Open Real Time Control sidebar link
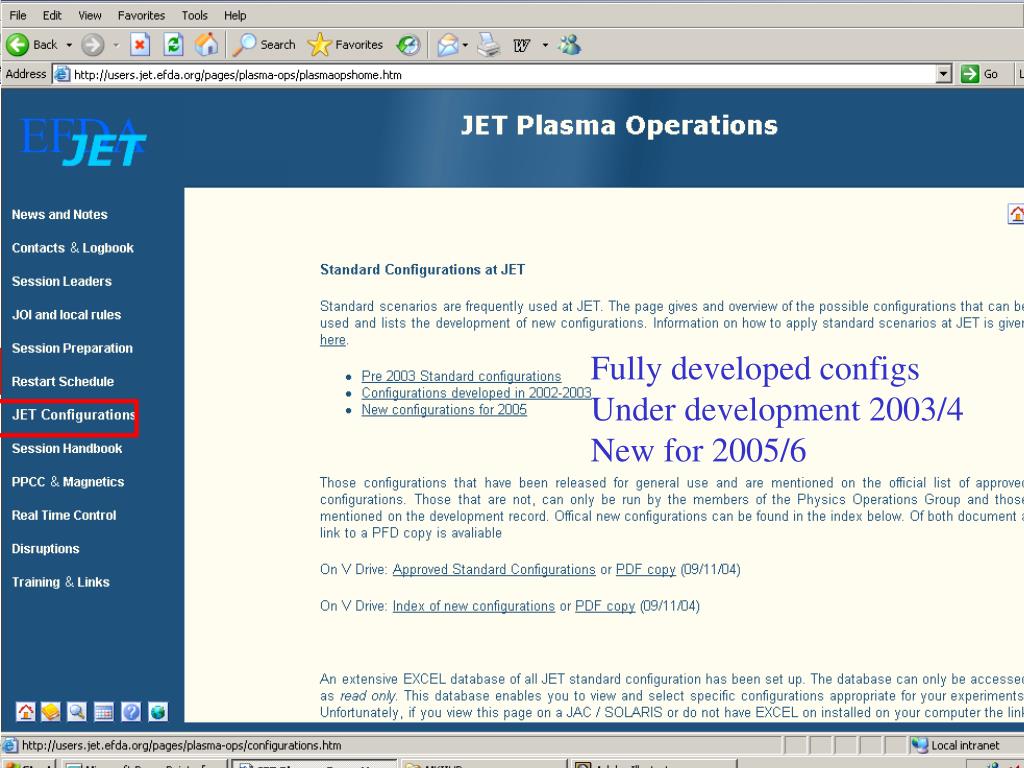Screen dimensions: 1024x768 64,515
